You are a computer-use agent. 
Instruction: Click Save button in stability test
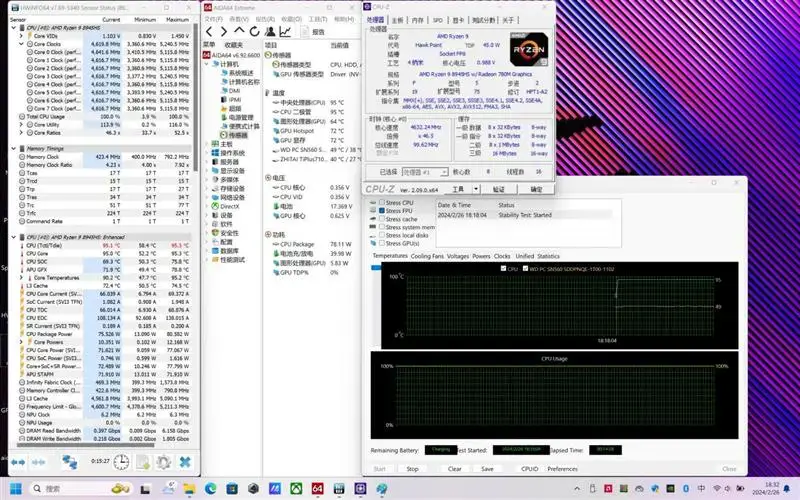[487, 469]
